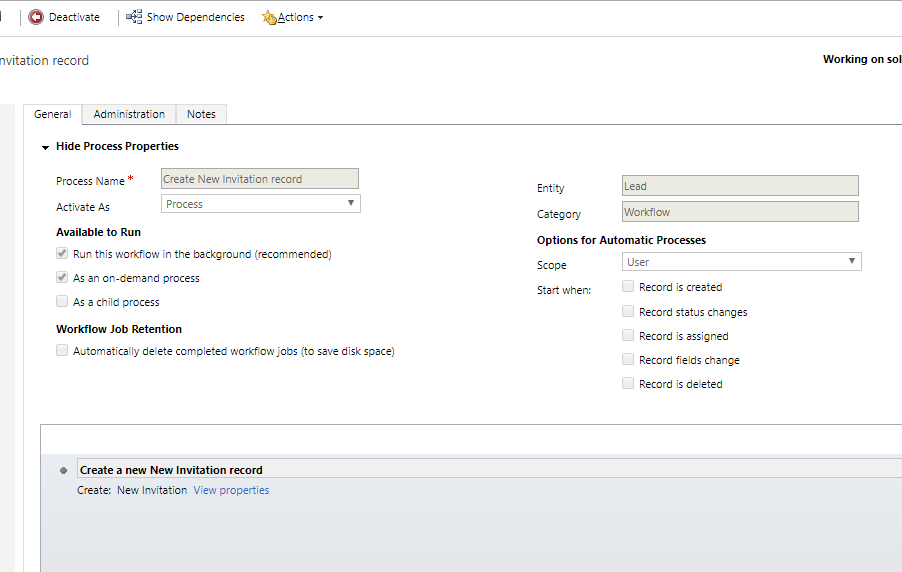The image size is (902, 572).
Task: Click the Process Name input field
Action: click(x=259, y=179)
